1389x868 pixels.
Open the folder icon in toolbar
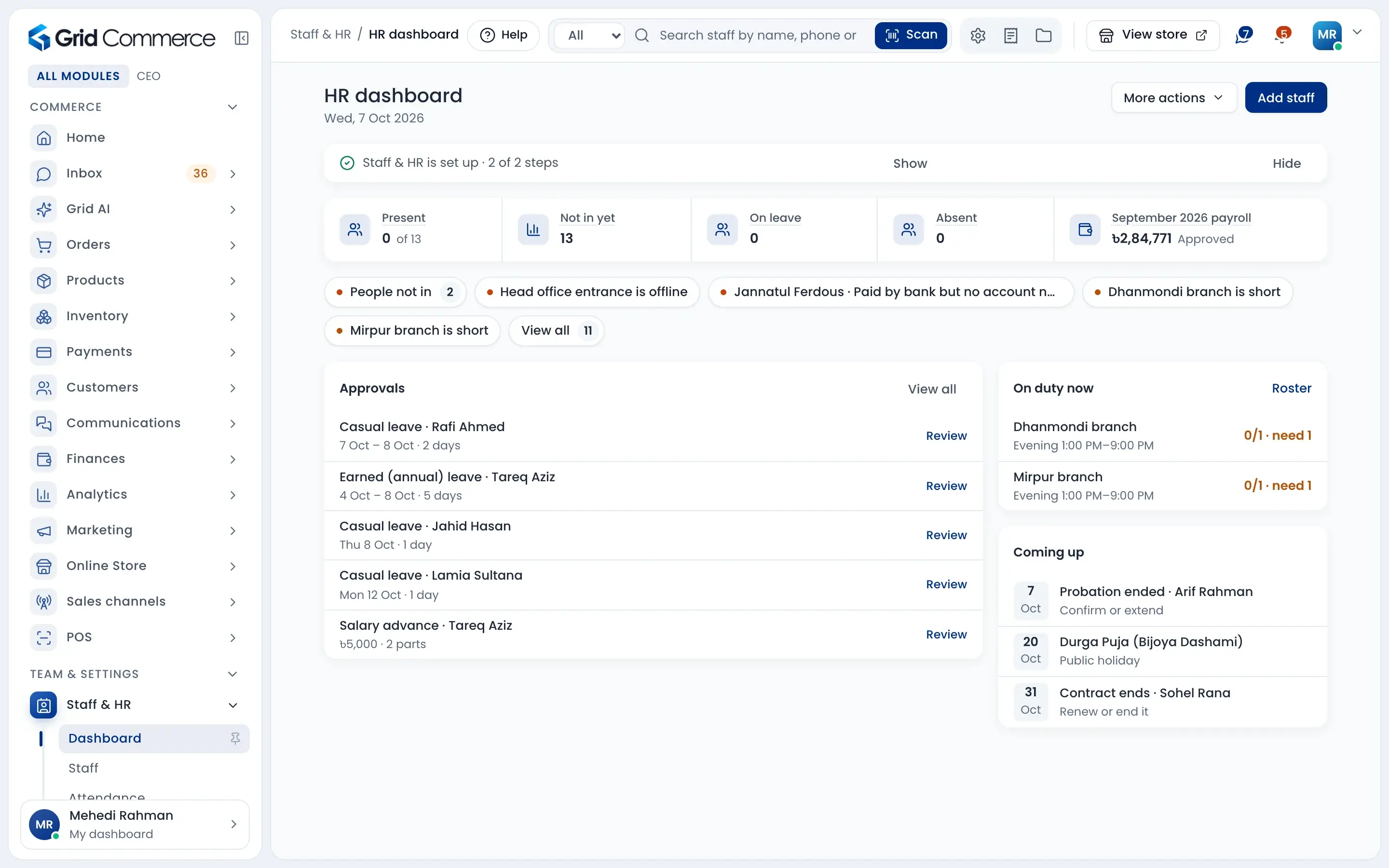click(1044, 36)
